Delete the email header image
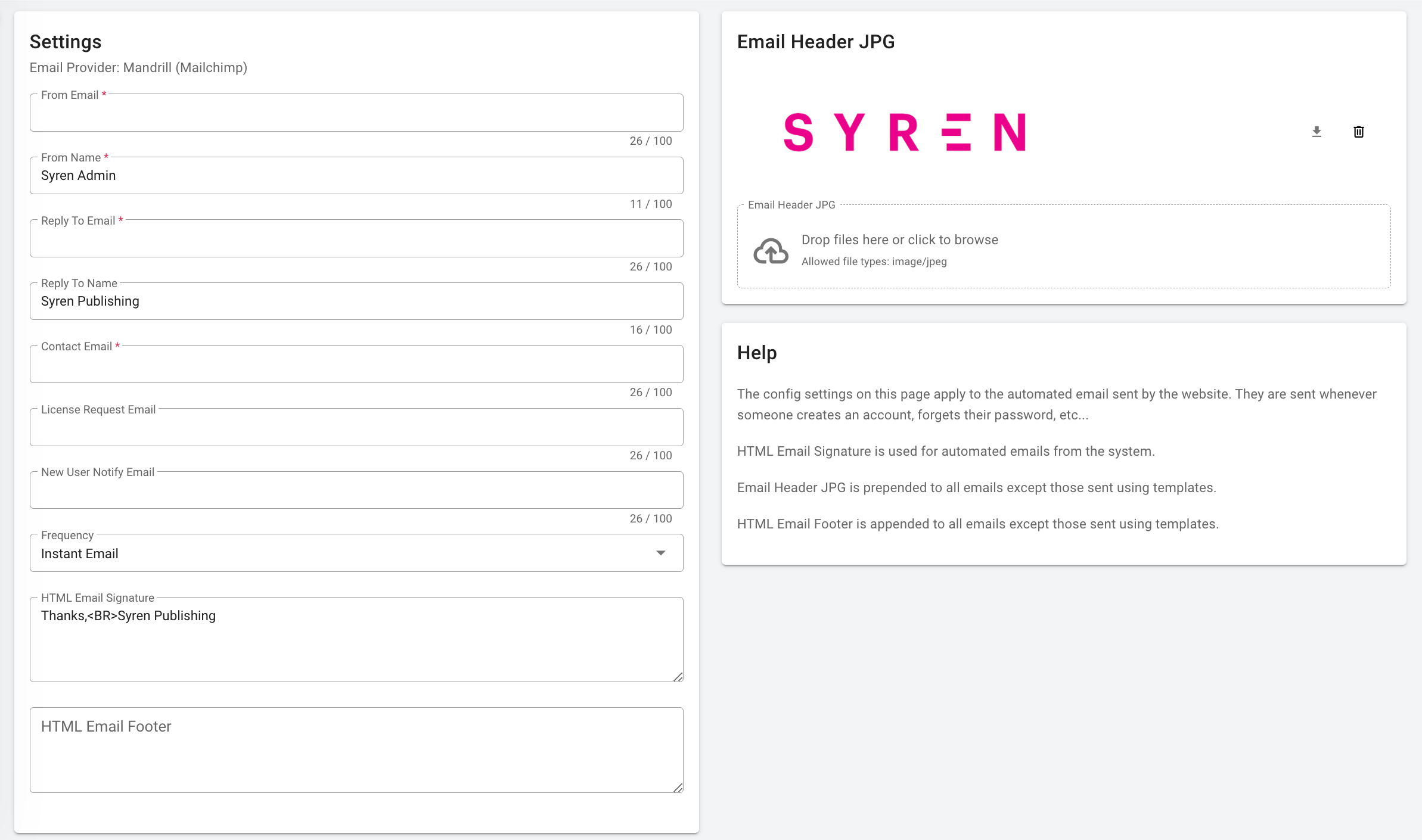 1358,132
